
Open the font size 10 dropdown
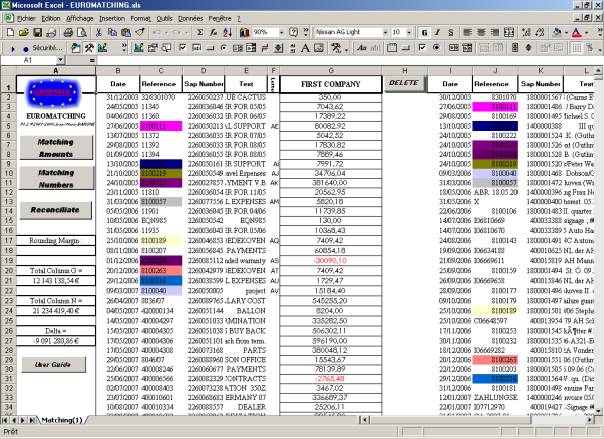pos(409,32)
